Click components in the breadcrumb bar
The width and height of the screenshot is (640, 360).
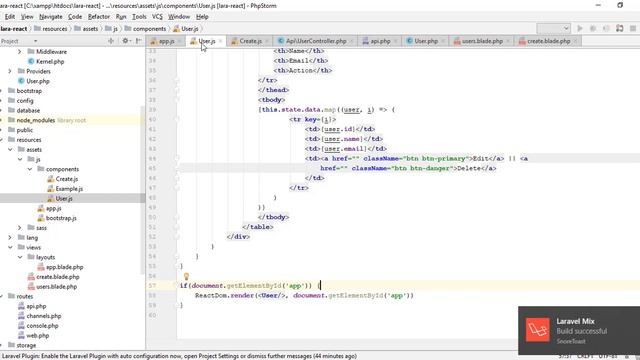coord(145,29)
